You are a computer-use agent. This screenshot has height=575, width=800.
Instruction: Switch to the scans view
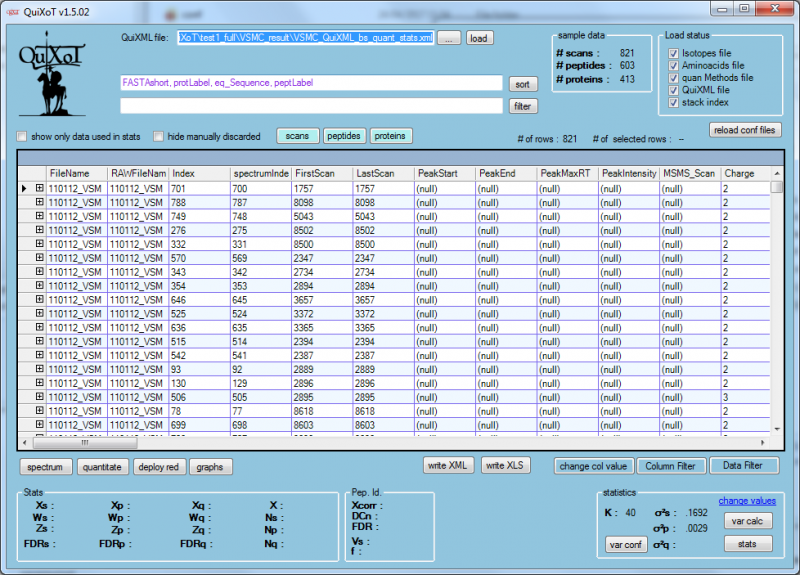pyautogui.click(x=297, y=136)
